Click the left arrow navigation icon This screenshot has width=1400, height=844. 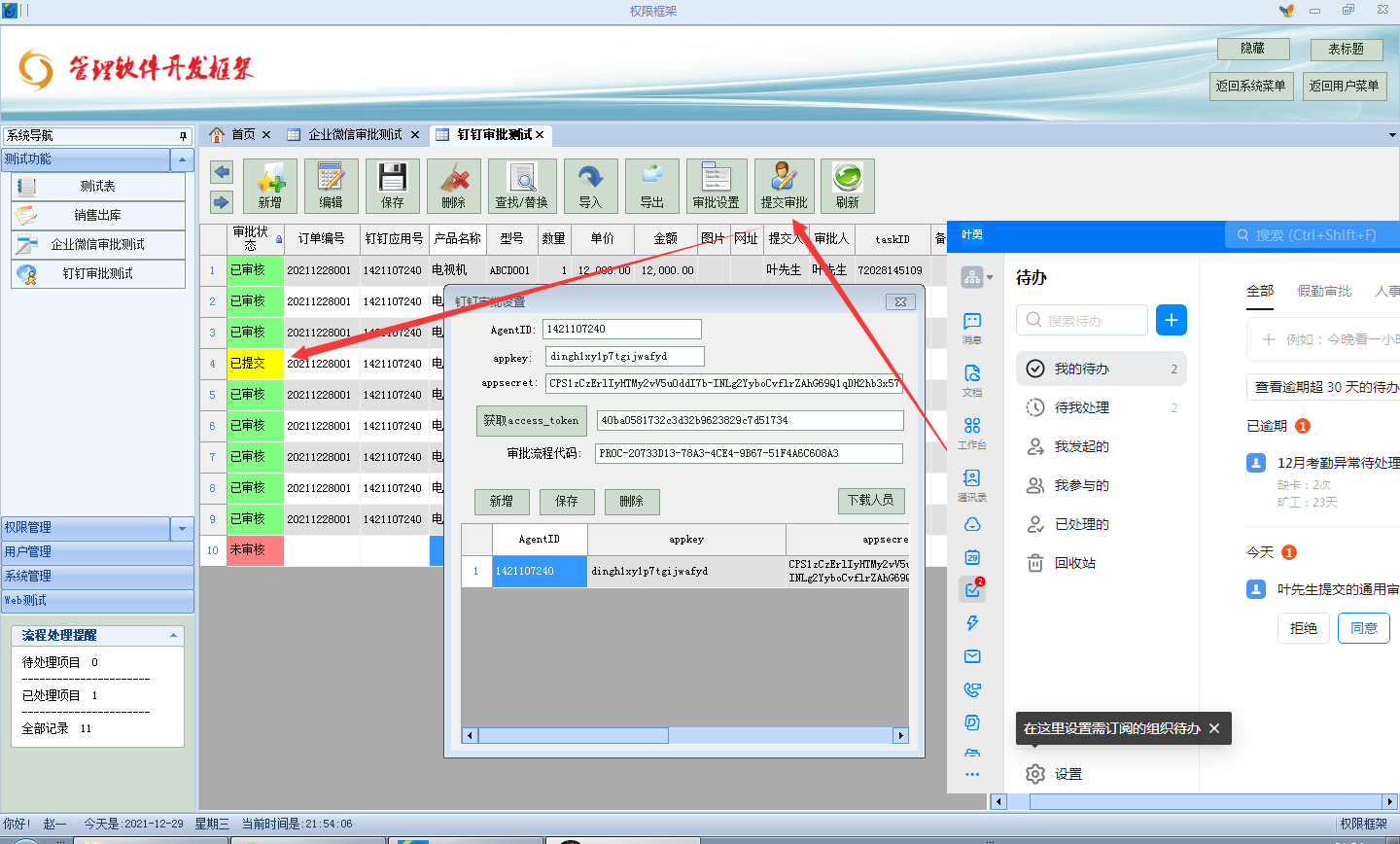[x=222, y=172]
